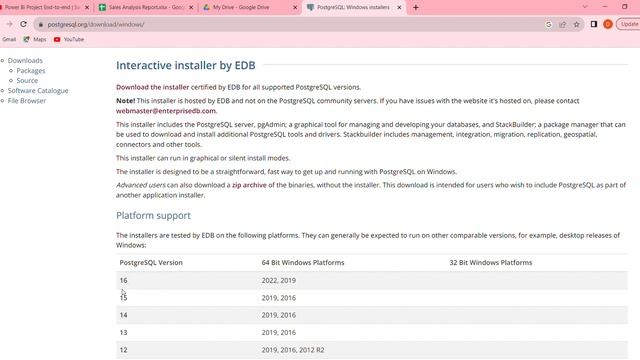Screen dimensions: 640x360
Task: Close the PostgreSQL installers tab
Action: (399, 7)
